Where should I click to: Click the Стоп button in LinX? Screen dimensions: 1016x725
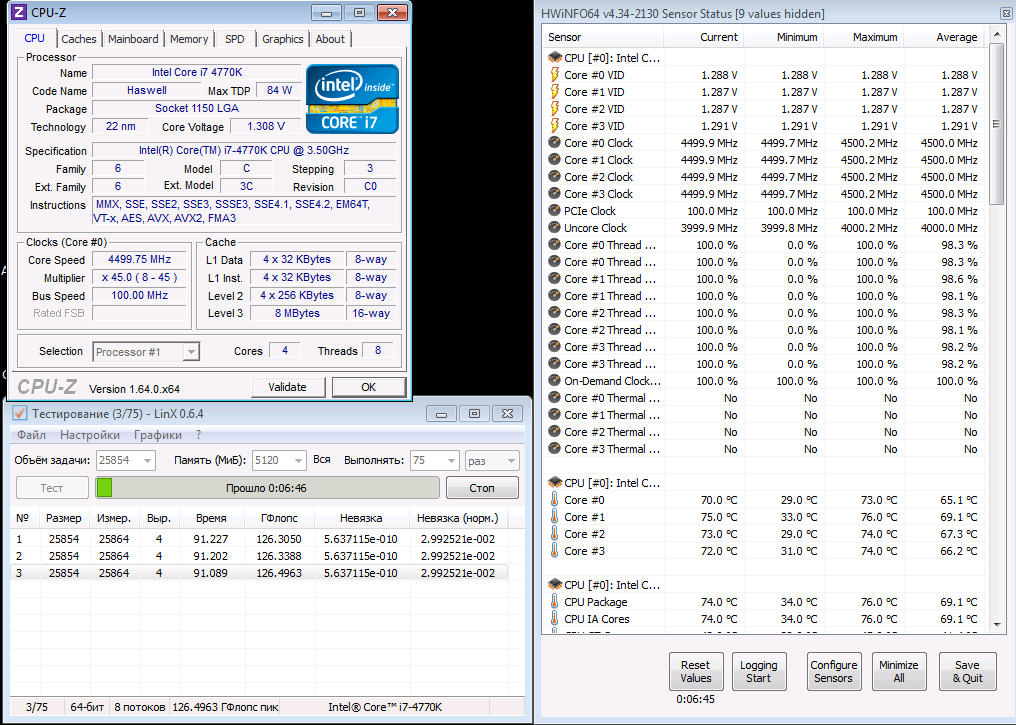tap(481, 488)
